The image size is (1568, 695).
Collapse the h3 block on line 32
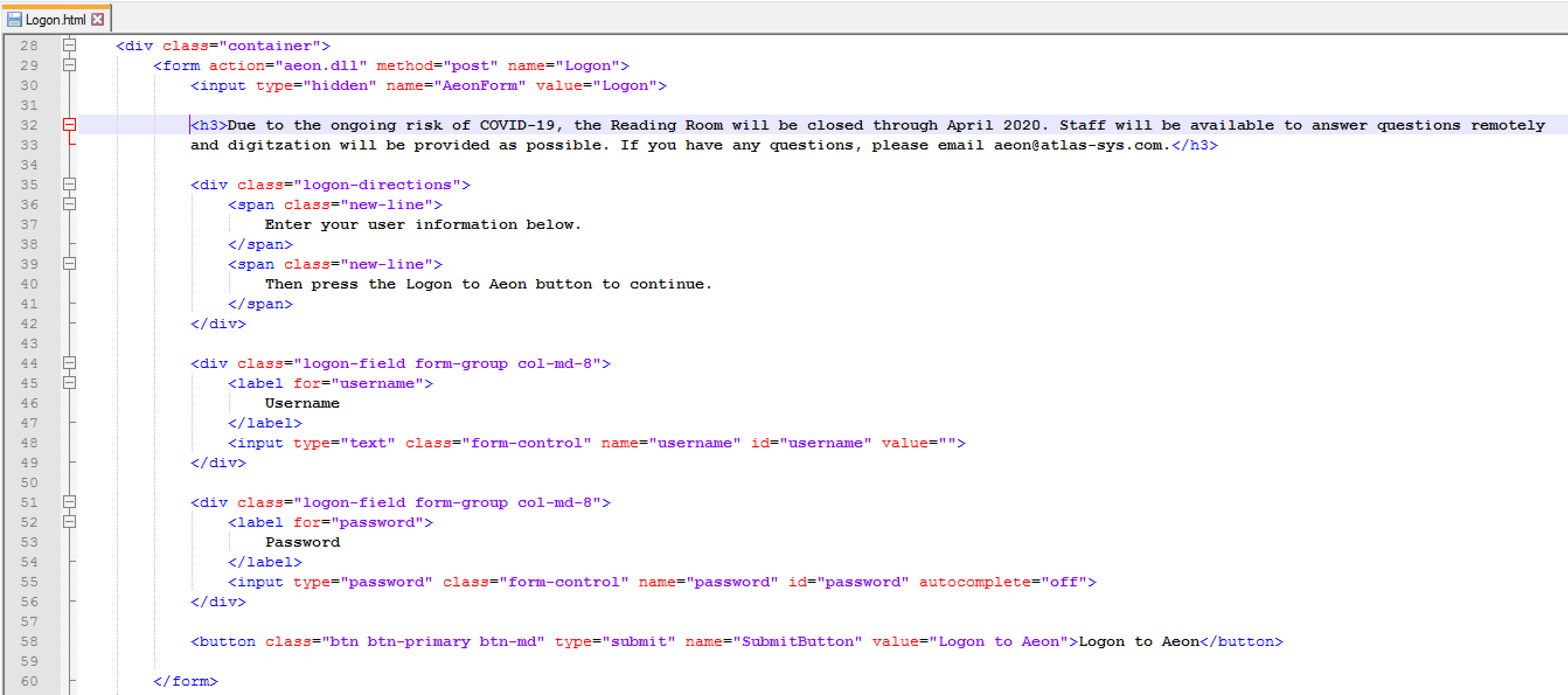tap(69, 125)
